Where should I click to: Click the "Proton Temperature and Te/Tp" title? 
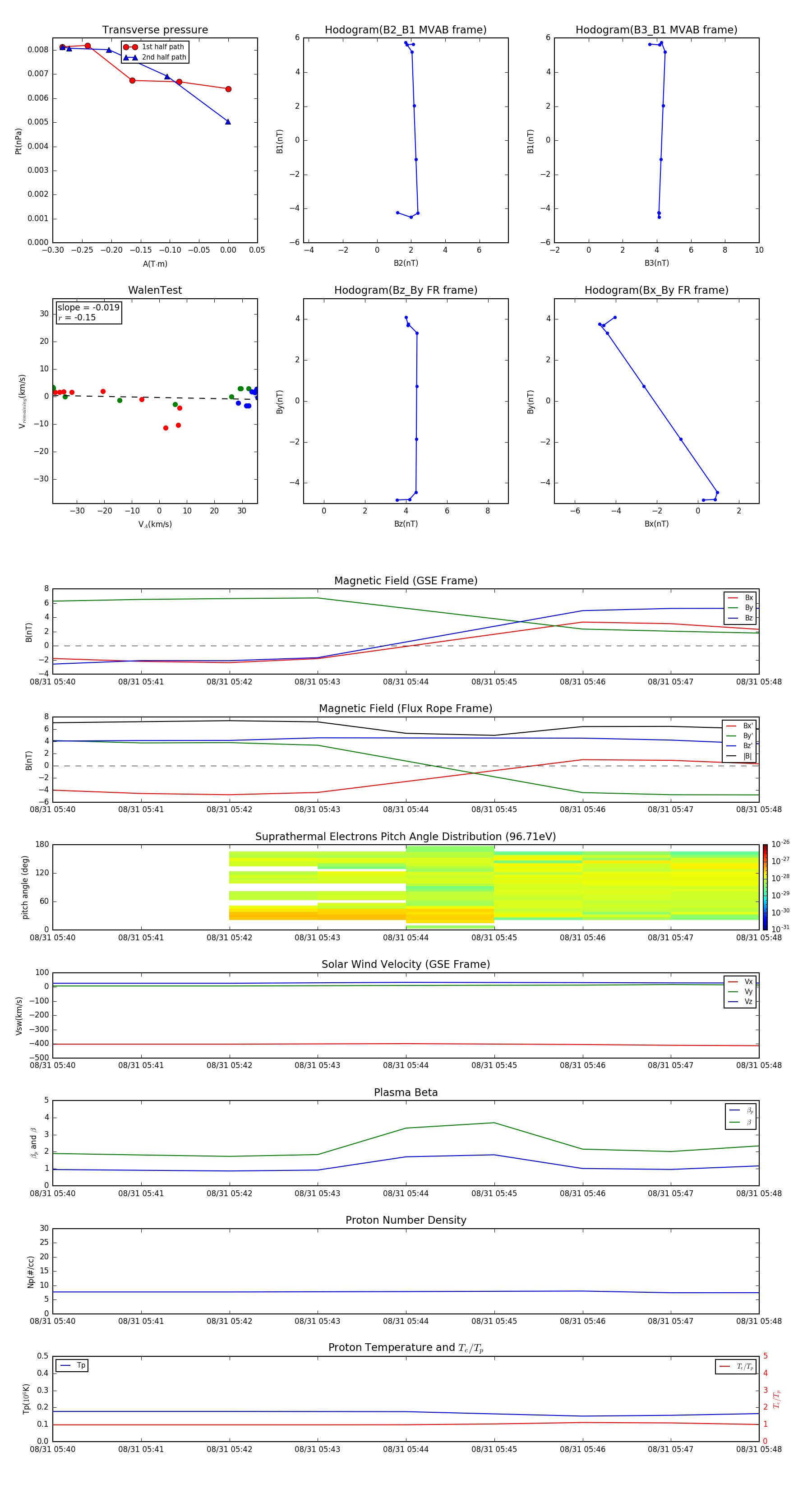pyautogui.click(x=406, y=1348)
